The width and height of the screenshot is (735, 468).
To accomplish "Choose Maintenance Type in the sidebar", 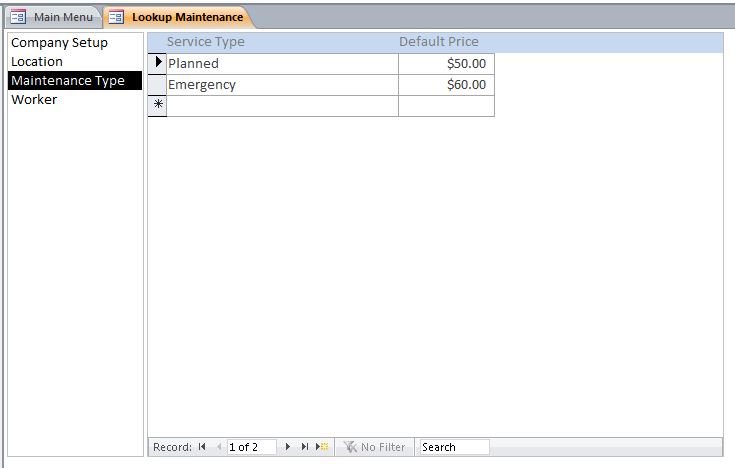I will click(x=68, y=81).
